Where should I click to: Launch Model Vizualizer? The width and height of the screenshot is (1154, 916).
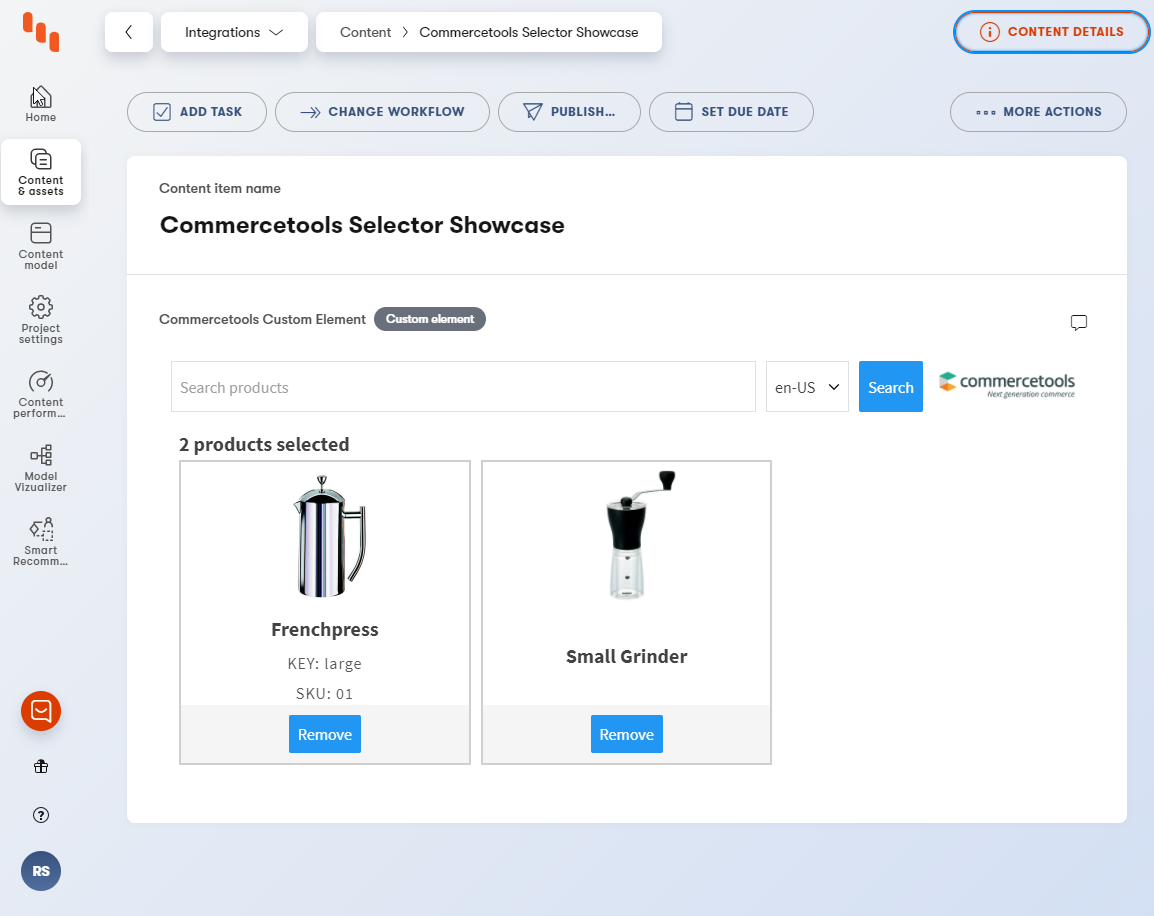(40, 468)
